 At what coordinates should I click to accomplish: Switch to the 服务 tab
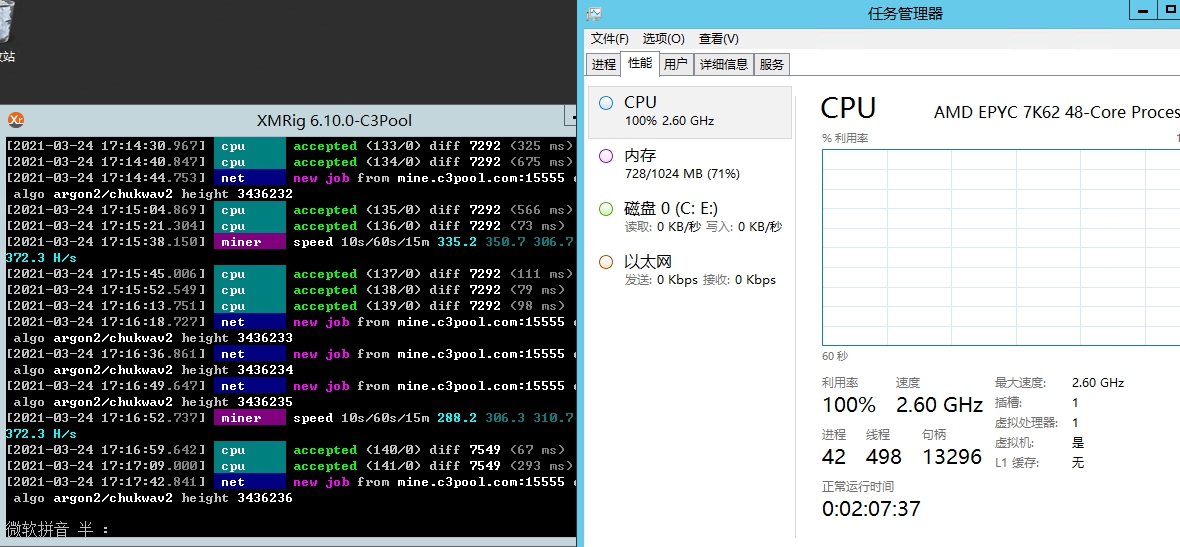coord(771,65)
